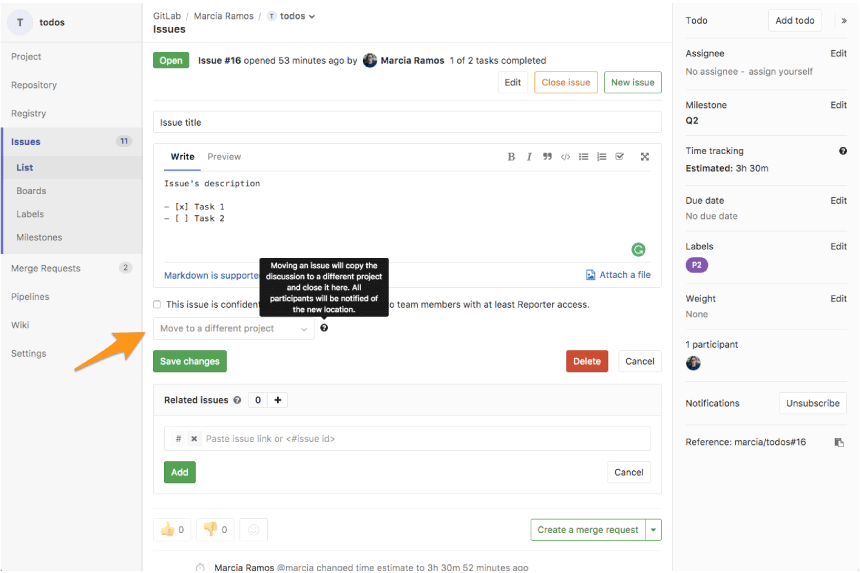Click the Issue title input field
Viewport: 860px width, 573px height.
tap(407, 122)
